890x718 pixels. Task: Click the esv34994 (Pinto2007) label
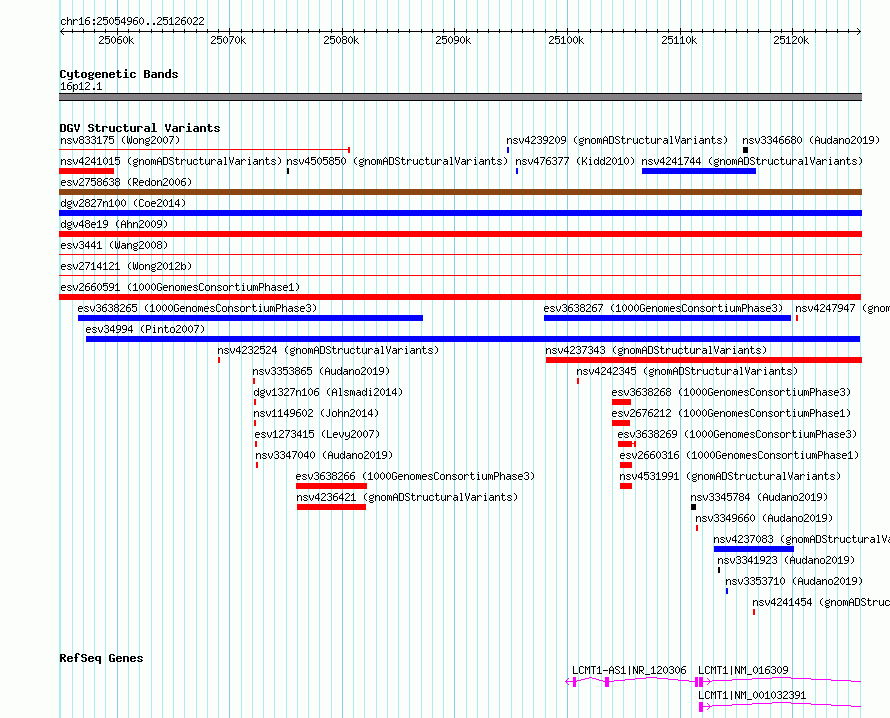coord(145,329)
